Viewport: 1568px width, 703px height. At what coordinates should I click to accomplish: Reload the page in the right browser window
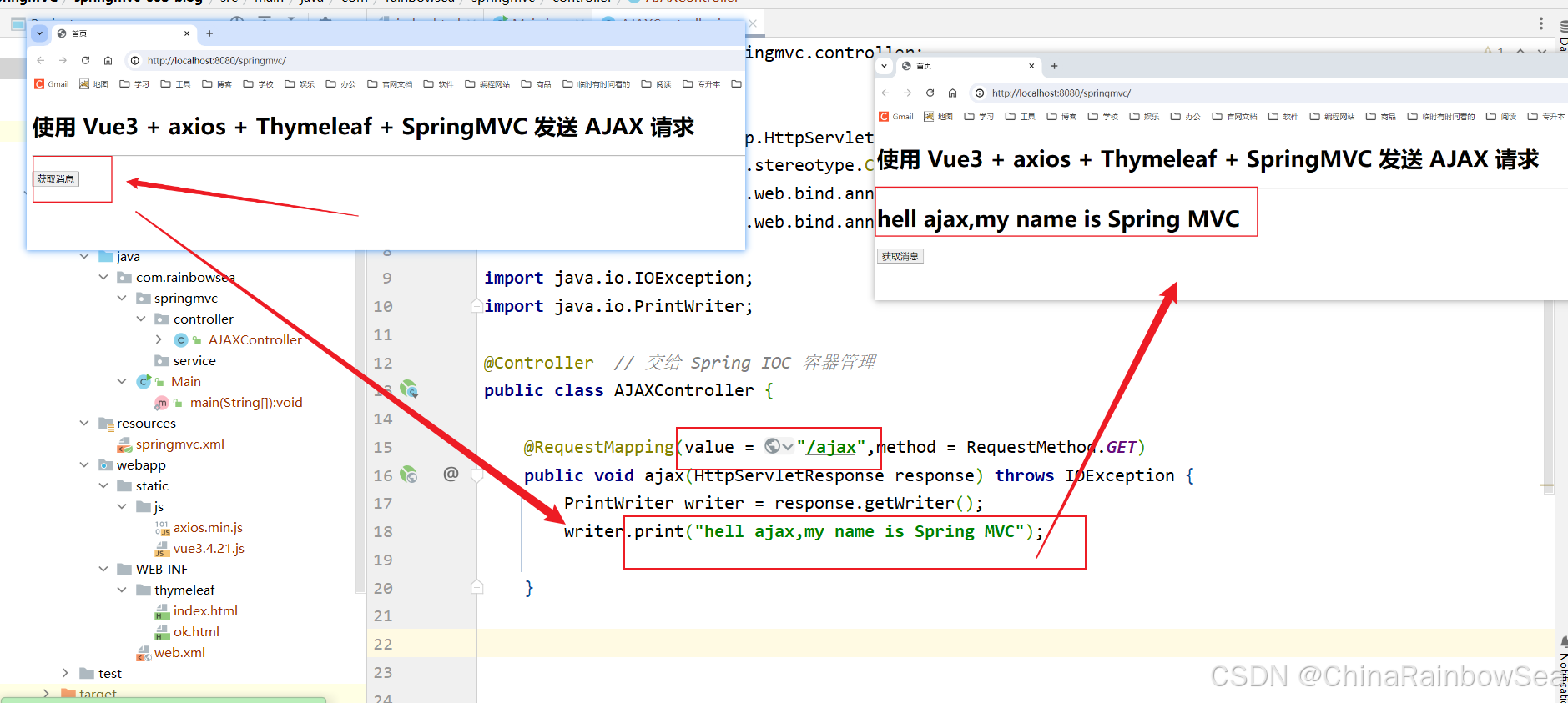(x=930, y=93)
